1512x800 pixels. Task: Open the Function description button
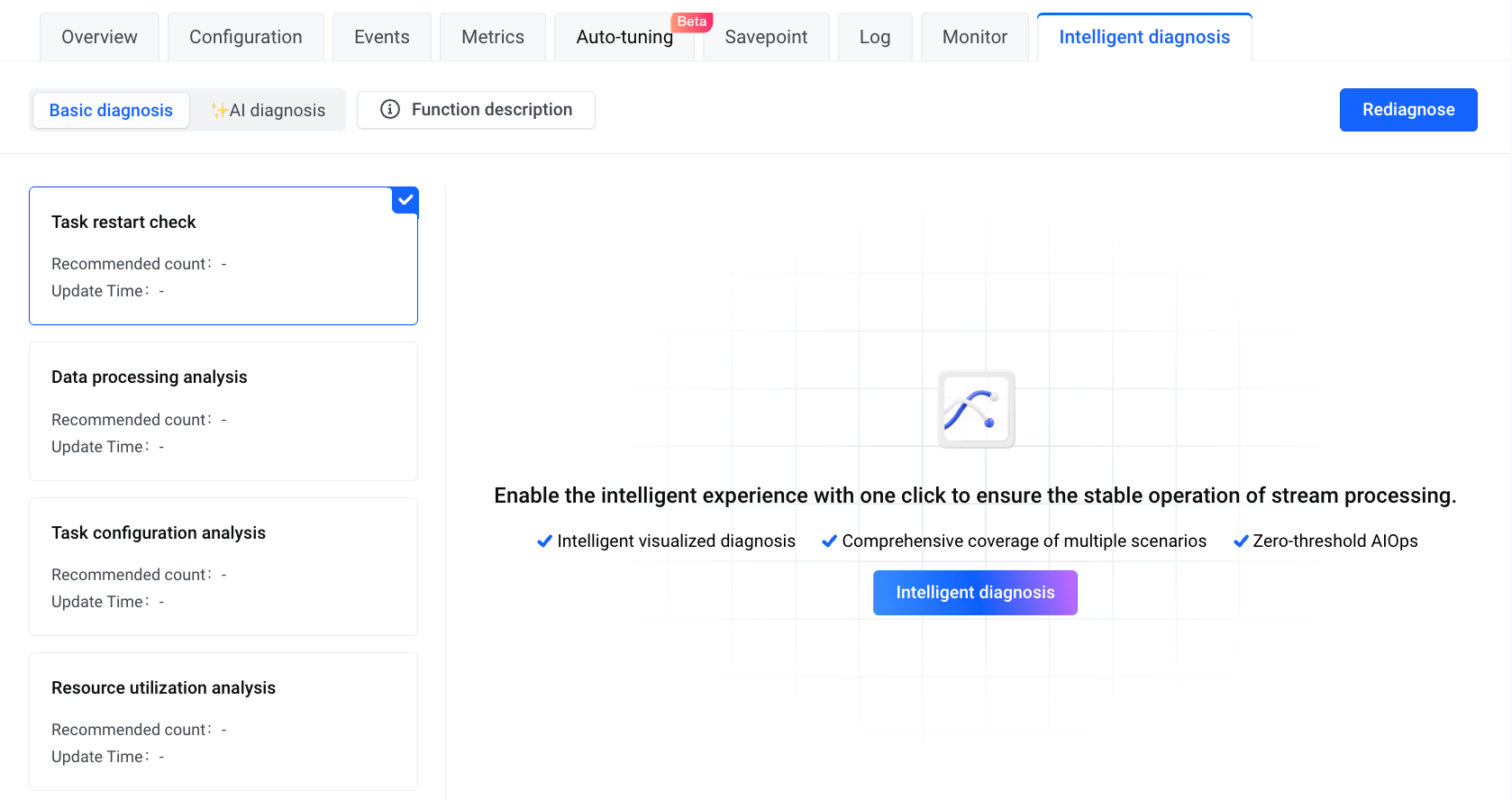(x=476, y=110)
